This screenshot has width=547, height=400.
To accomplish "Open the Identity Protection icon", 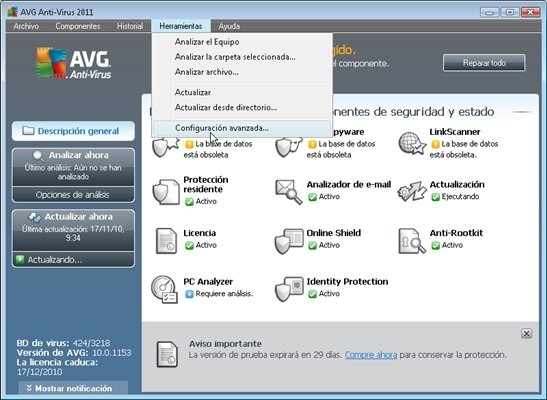I will (x=289, y=289).
